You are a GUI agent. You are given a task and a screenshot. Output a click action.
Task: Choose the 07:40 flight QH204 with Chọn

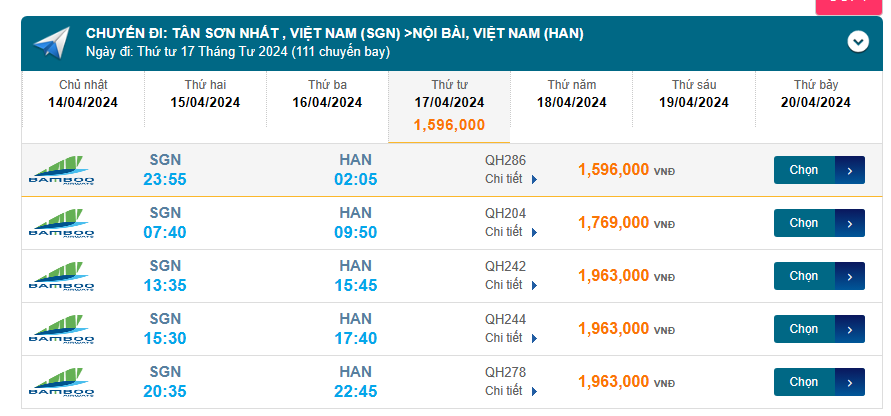point(818,223)
